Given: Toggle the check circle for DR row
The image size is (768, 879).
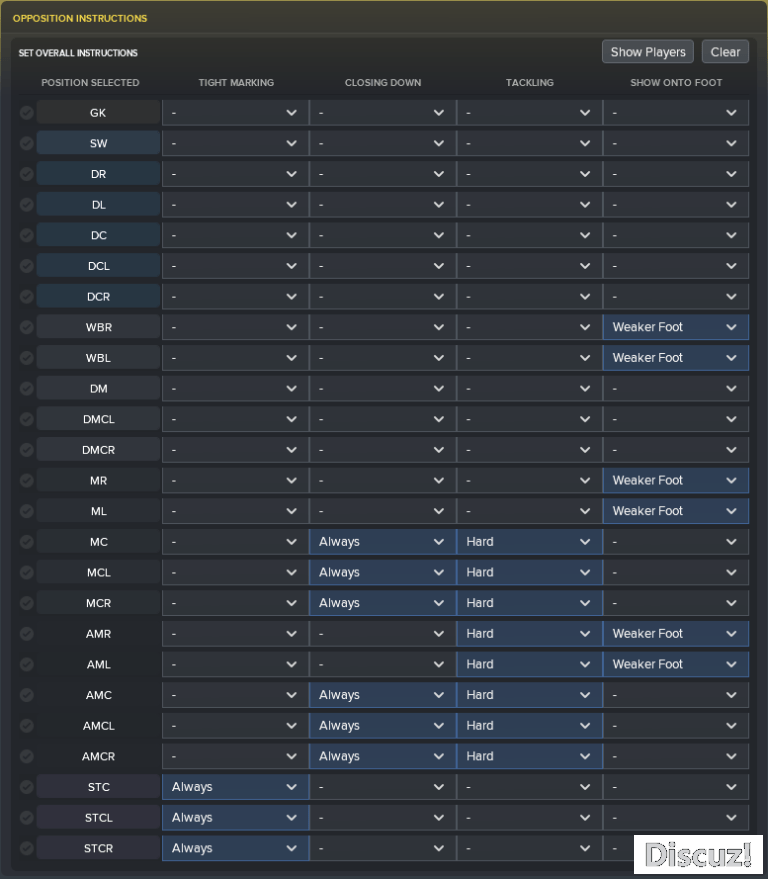Looking at the screenshot, I should click(x=26, y=174).
